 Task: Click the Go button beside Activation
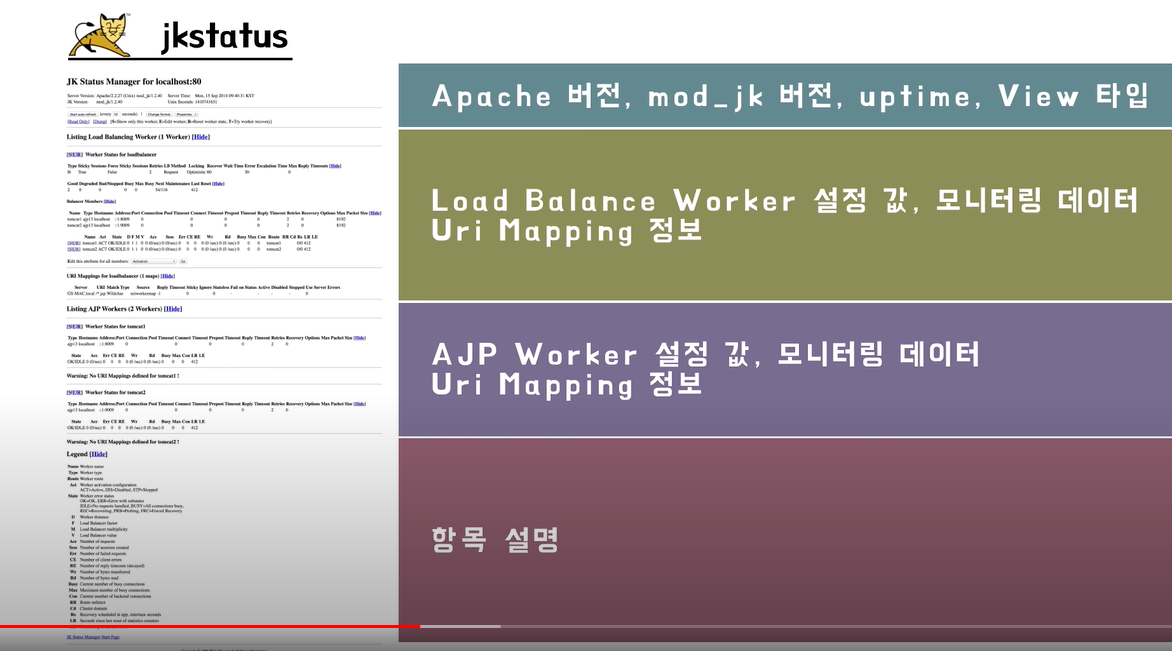click(x=183, y=262)
